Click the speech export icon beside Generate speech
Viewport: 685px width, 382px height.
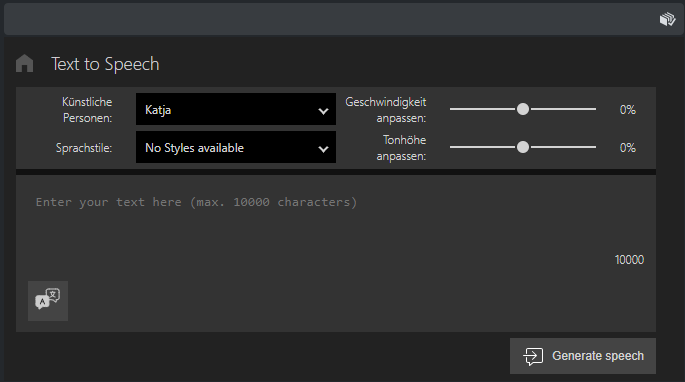[x=533, y=356]
